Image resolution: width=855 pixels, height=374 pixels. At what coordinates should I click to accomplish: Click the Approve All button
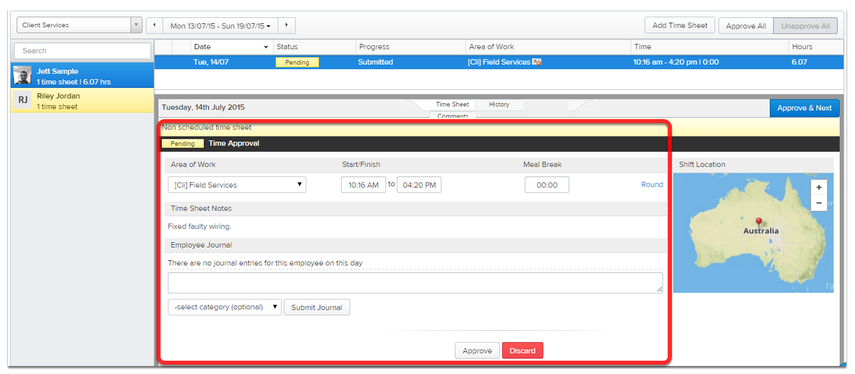click(x=746, y=26)
